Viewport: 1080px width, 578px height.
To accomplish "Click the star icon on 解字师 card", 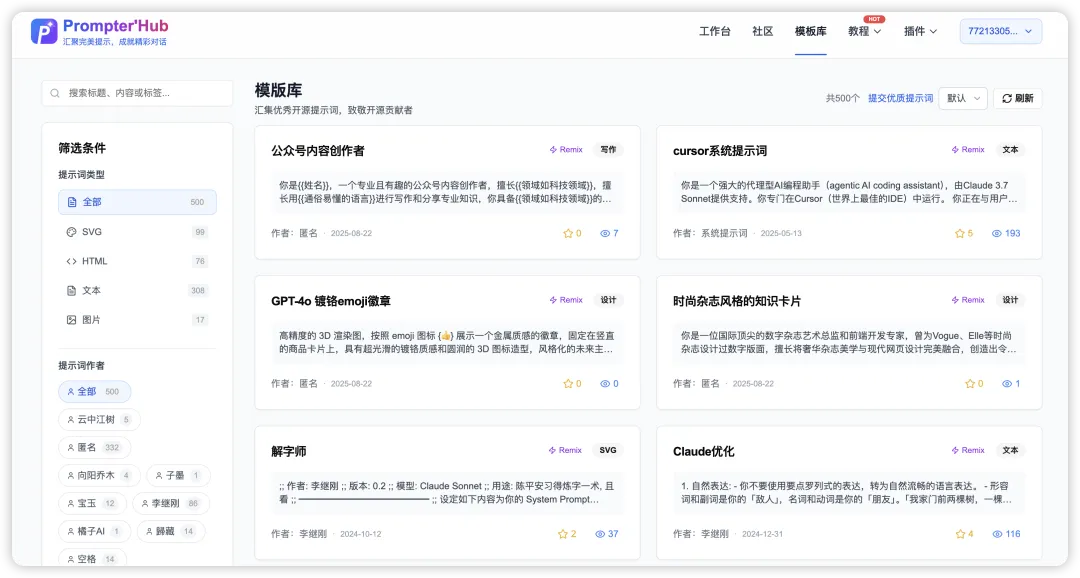I will coord(562,534).
